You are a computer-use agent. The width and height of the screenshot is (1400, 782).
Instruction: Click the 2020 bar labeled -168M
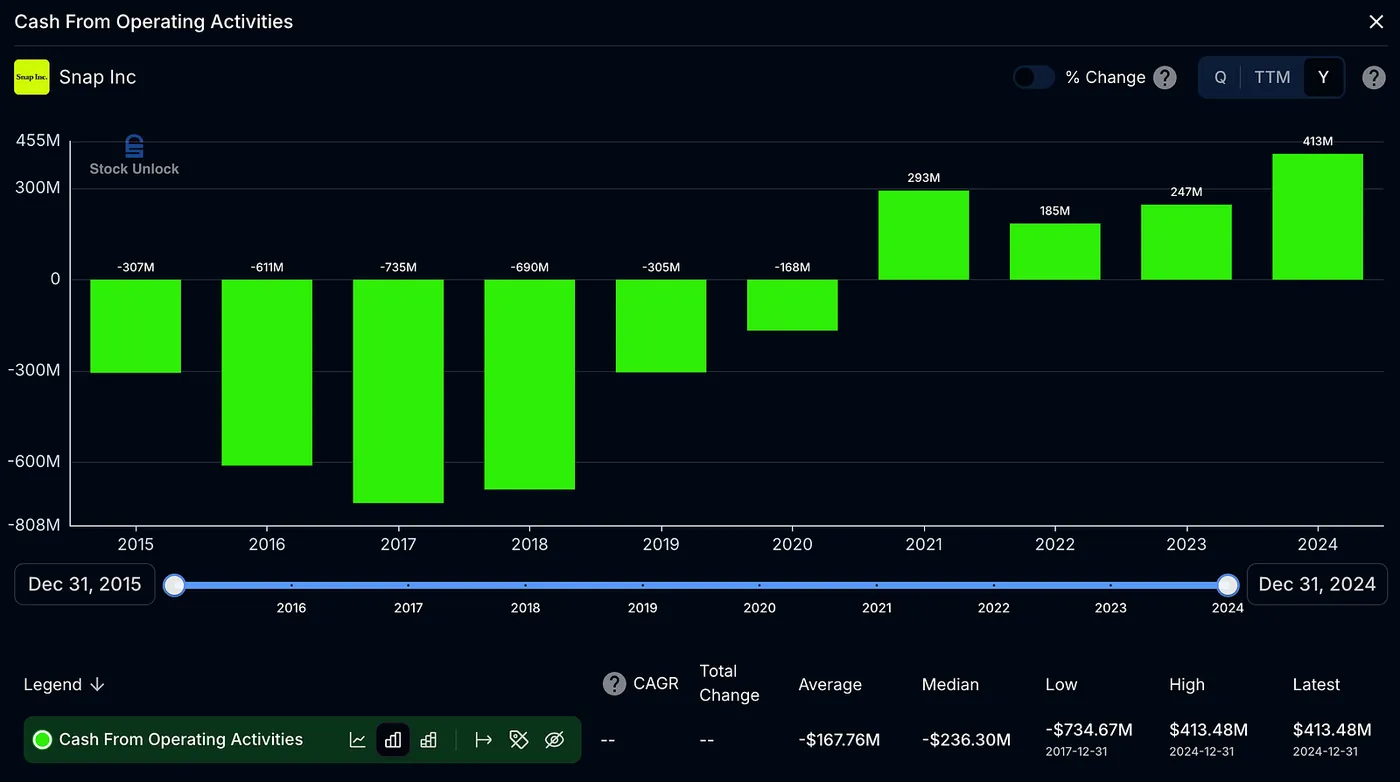point(792,305)
